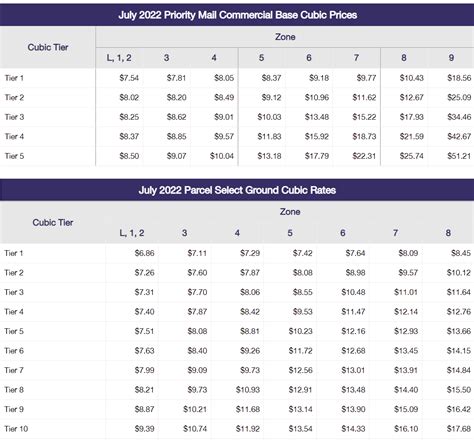Click the Priority Mail Commercial Base Cubic Prices title
Viewport: 474px width, 448px height.
tap(237, 15)
